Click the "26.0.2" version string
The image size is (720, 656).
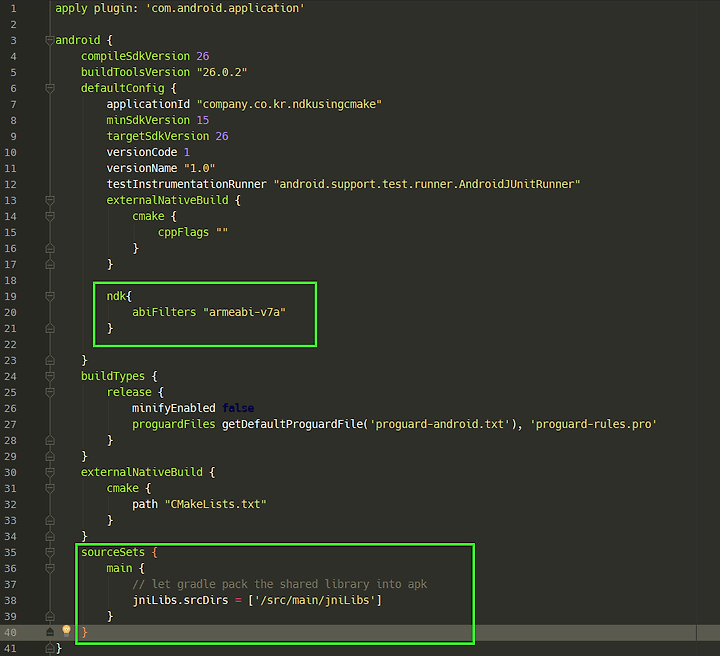click(222, 72)
